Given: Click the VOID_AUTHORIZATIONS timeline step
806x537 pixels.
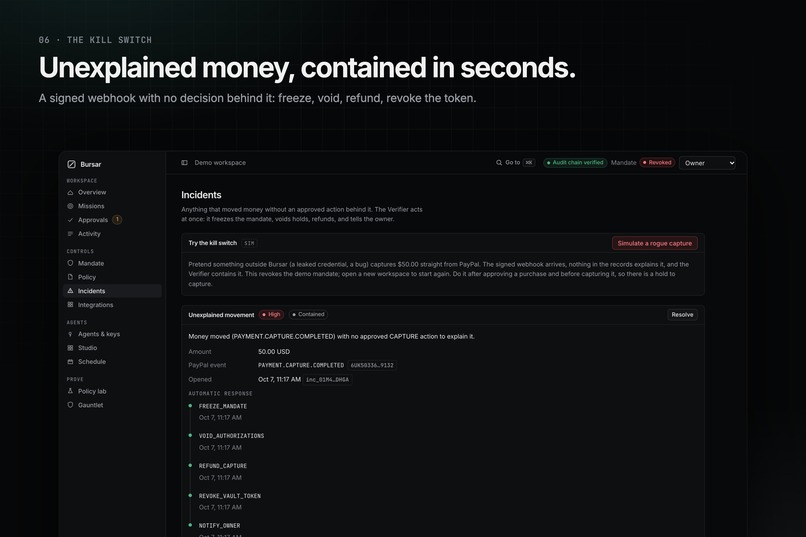Looking at the screenshot, I should (231, 436).
